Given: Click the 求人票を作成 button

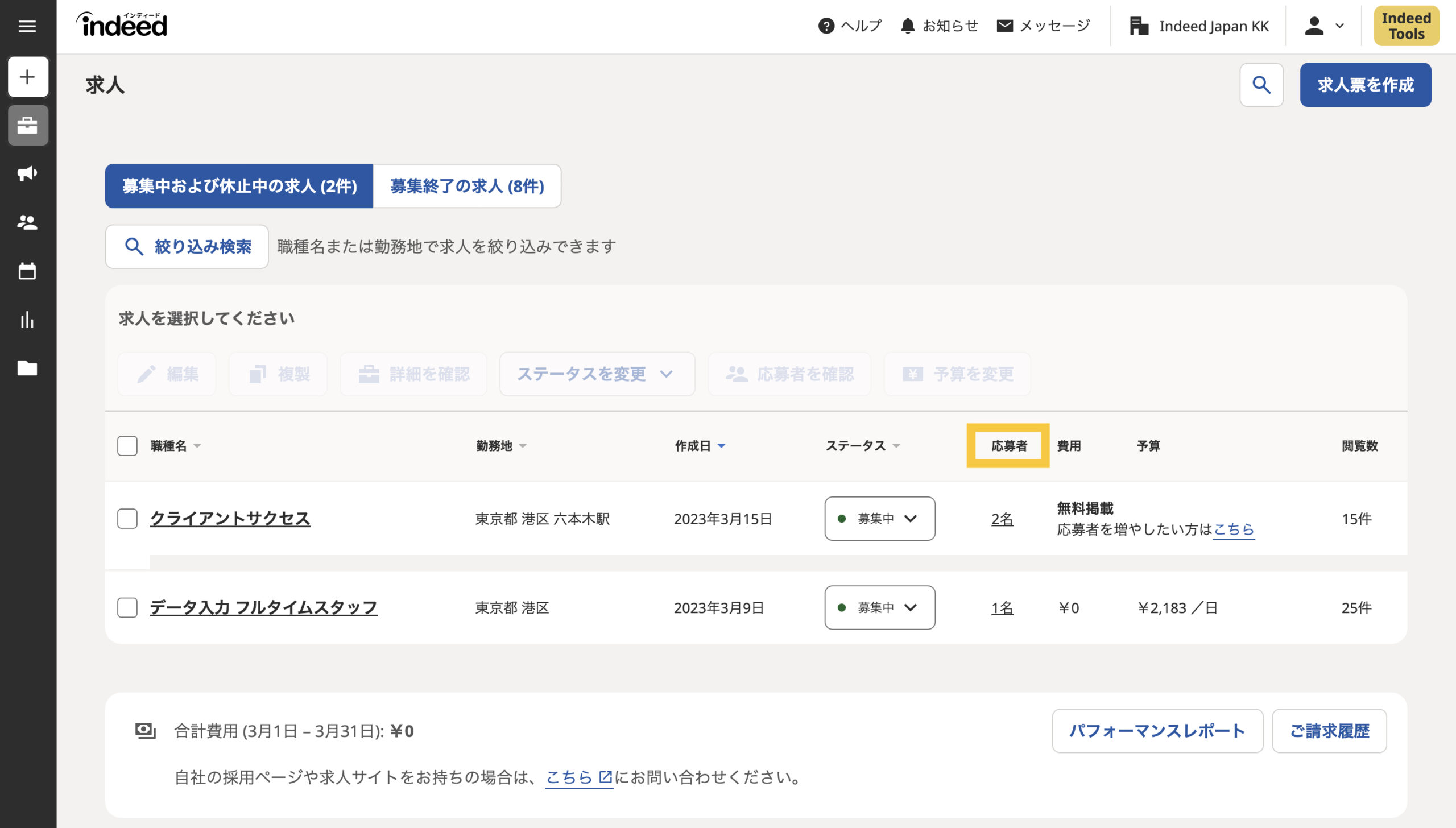Looking at the screenshot, I should click(1365, 85).
